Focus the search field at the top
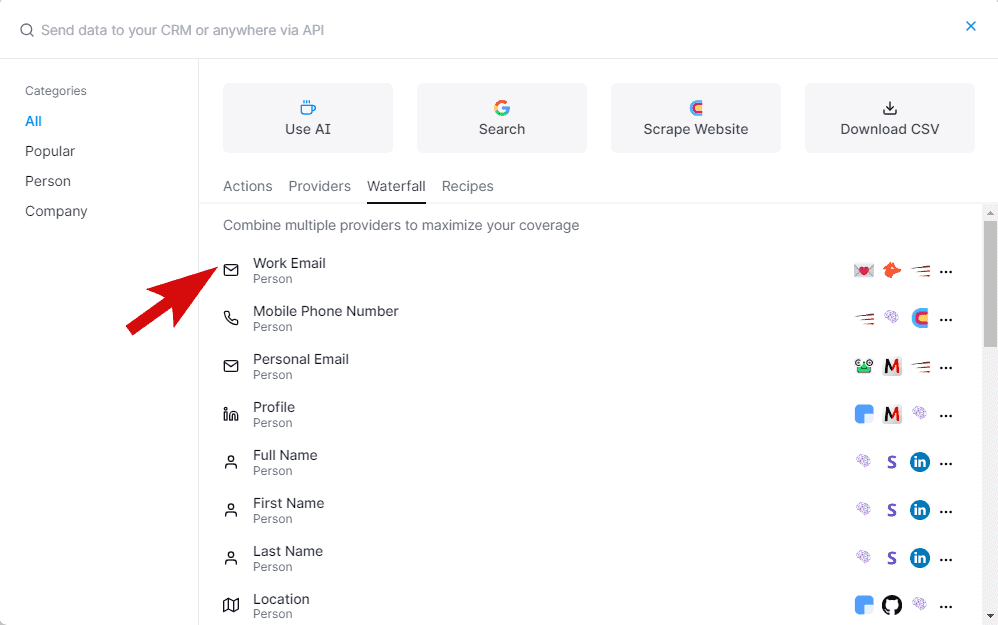The width and height of the screenshot is (998, 625). pyautogui.click(x=400, y=30)
